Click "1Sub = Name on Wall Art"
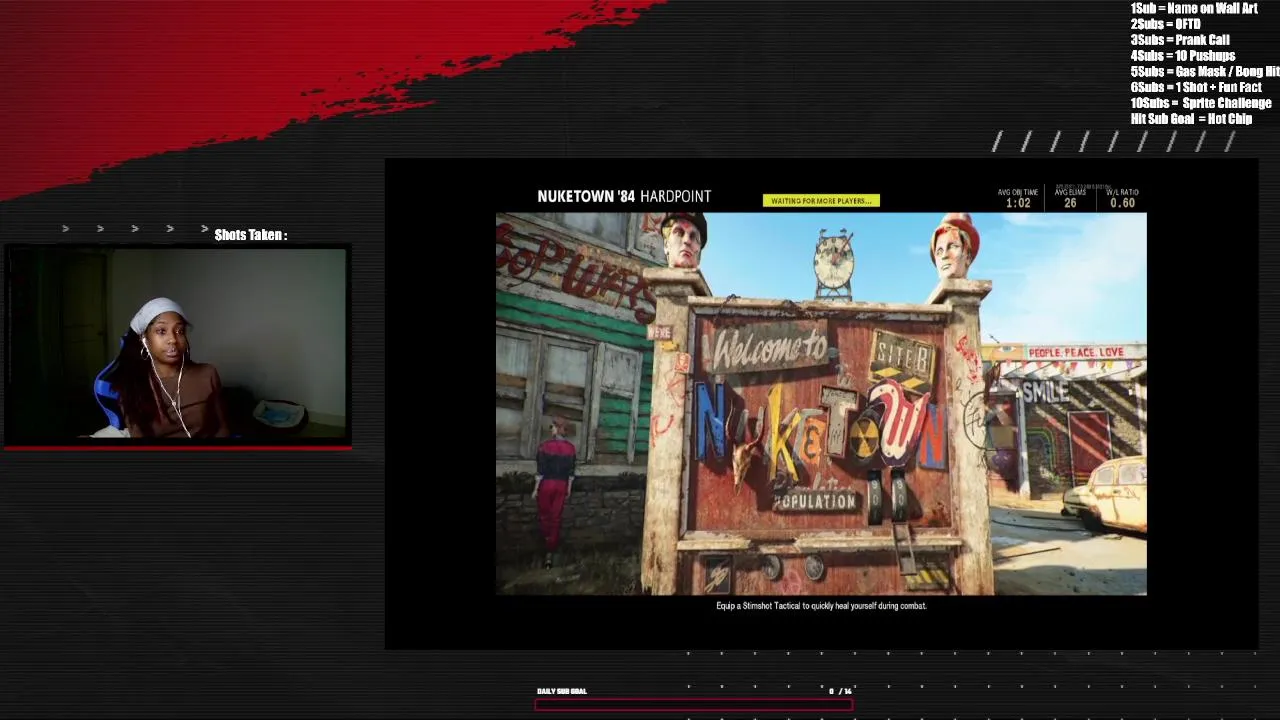This screenshot has width=1280, height=720. click(x=1194, y=8)
